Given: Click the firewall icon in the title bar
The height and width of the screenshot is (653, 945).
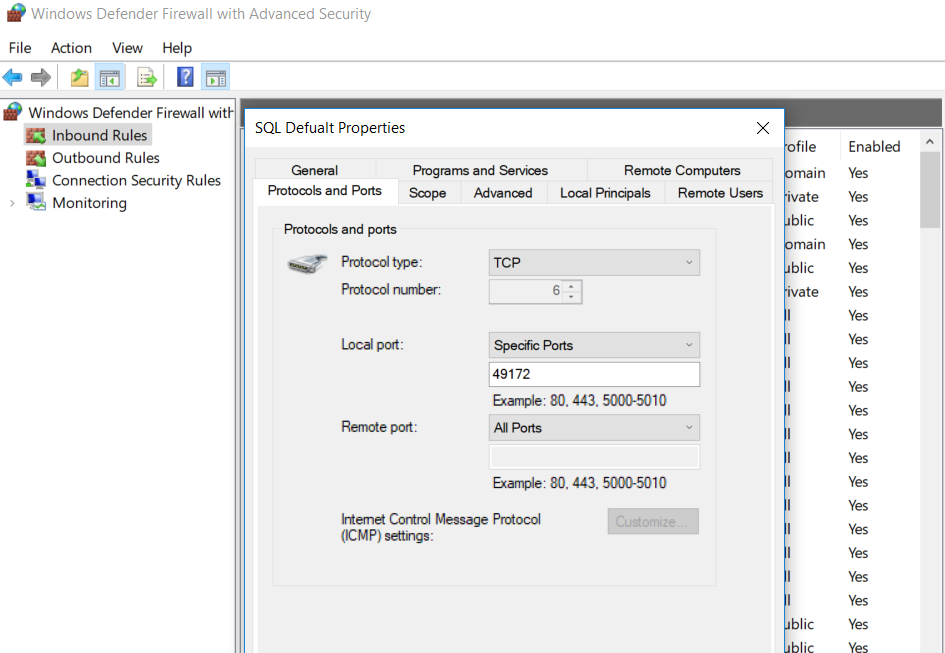Looking at the screenshot, I should [x=16, y=13].
